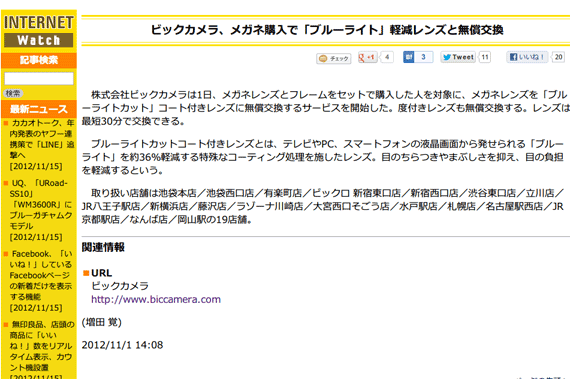
Task: Click the author name 増田 覚
Action: (x=101, y=322)
